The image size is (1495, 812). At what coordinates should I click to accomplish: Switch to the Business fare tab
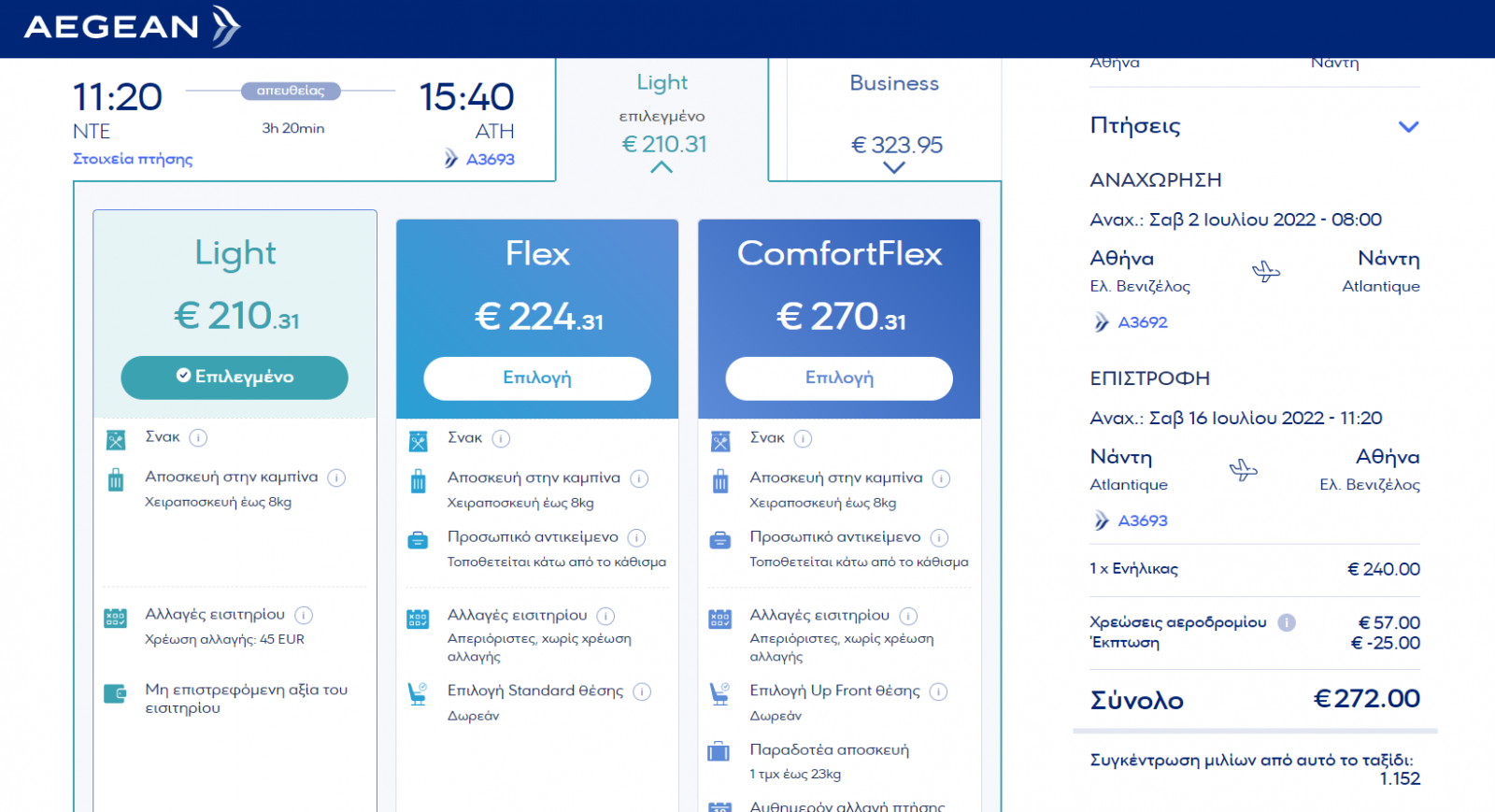pyautogui.click(x=894, y=120)
